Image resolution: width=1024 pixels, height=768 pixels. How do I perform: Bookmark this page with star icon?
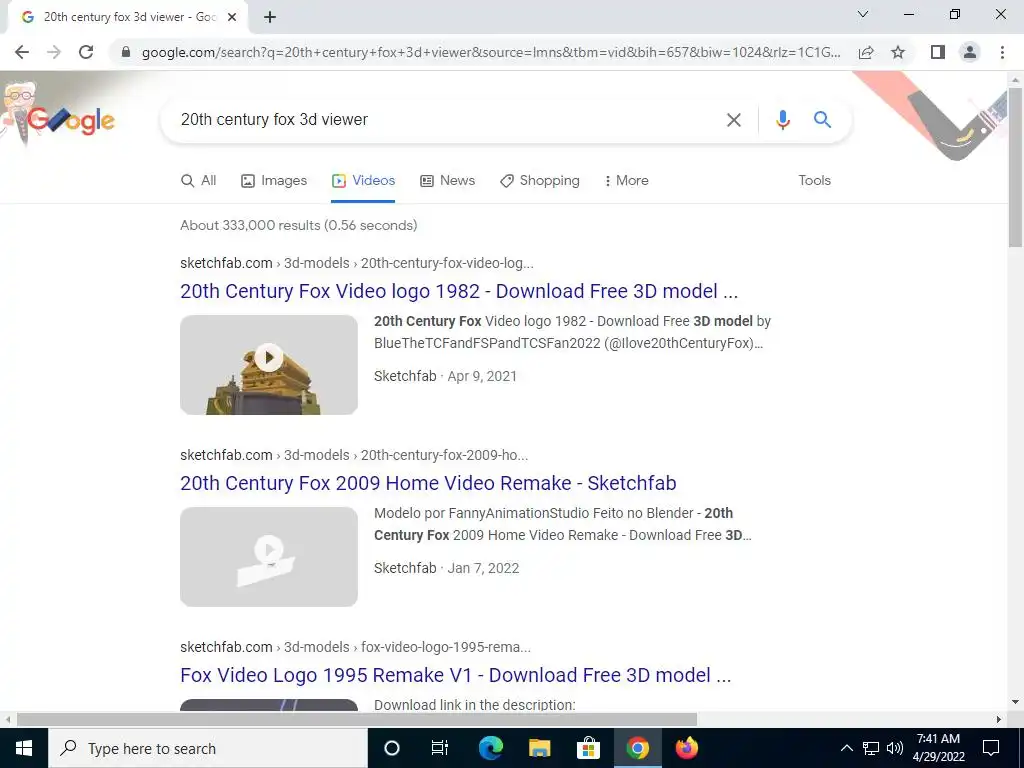pyautogui.click(x=898, y=52)
